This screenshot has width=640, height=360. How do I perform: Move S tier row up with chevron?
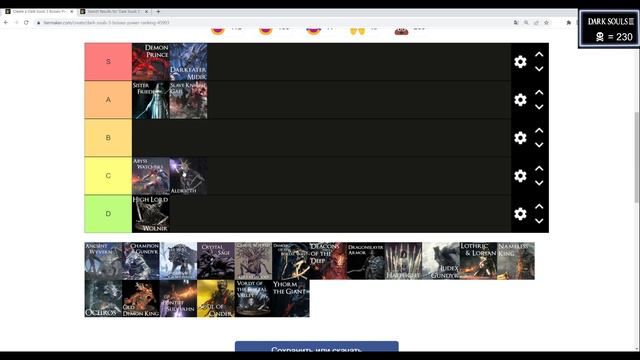click(x=539, y=54)
